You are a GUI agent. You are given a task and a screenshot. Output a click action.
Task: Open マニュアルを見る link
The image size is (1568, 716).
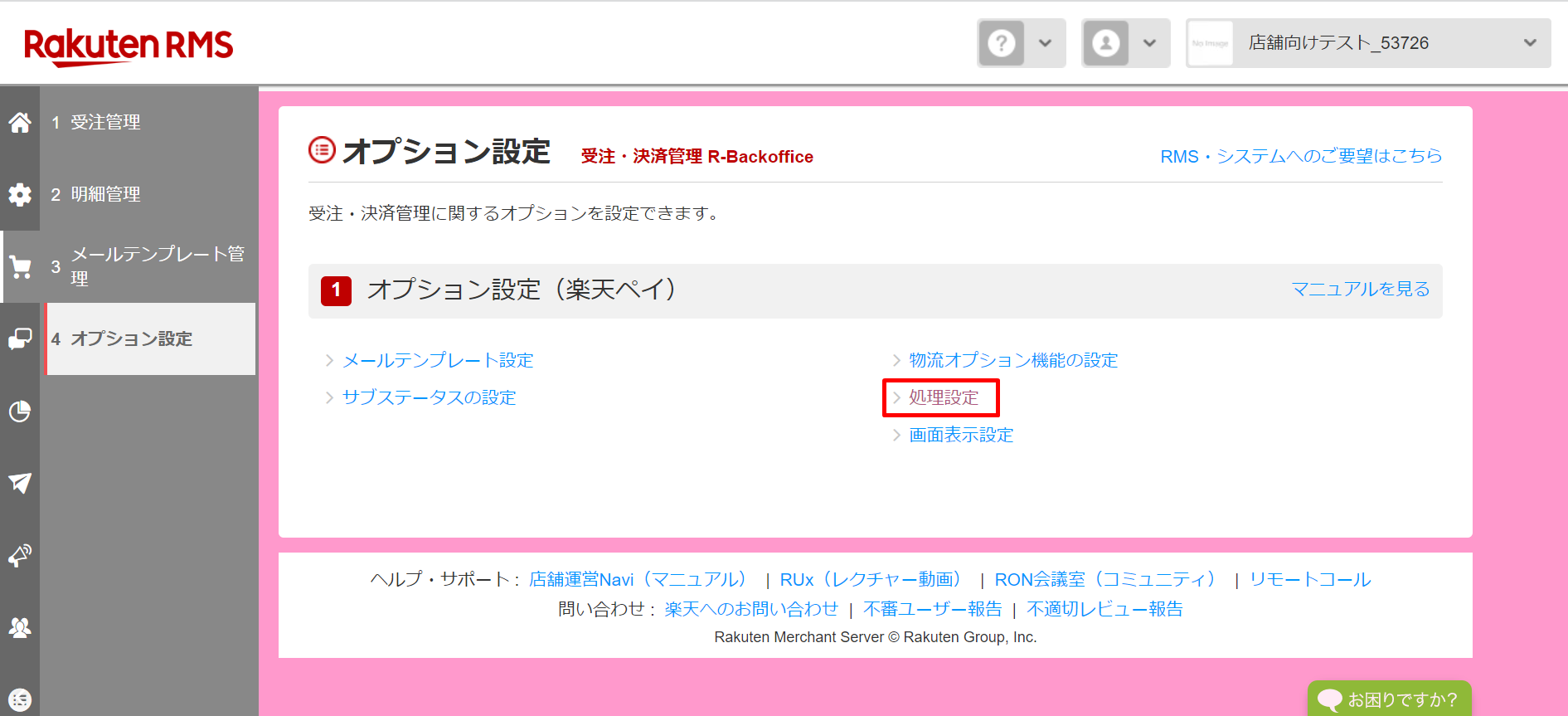[x=1361, y=289]
